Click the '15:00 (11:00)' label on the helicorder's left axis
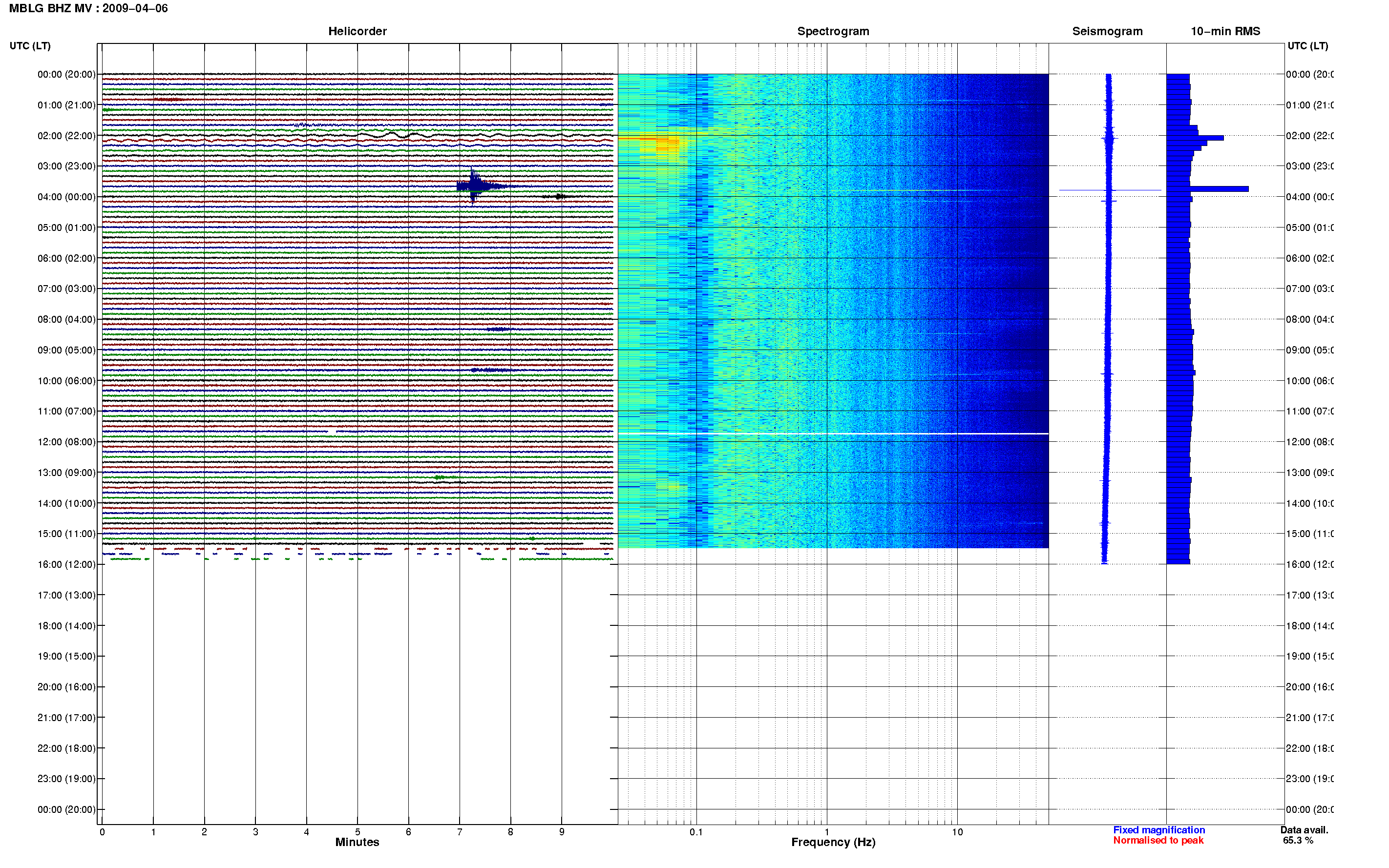This screenshot has height=868, width=1389. click(66, 534)
